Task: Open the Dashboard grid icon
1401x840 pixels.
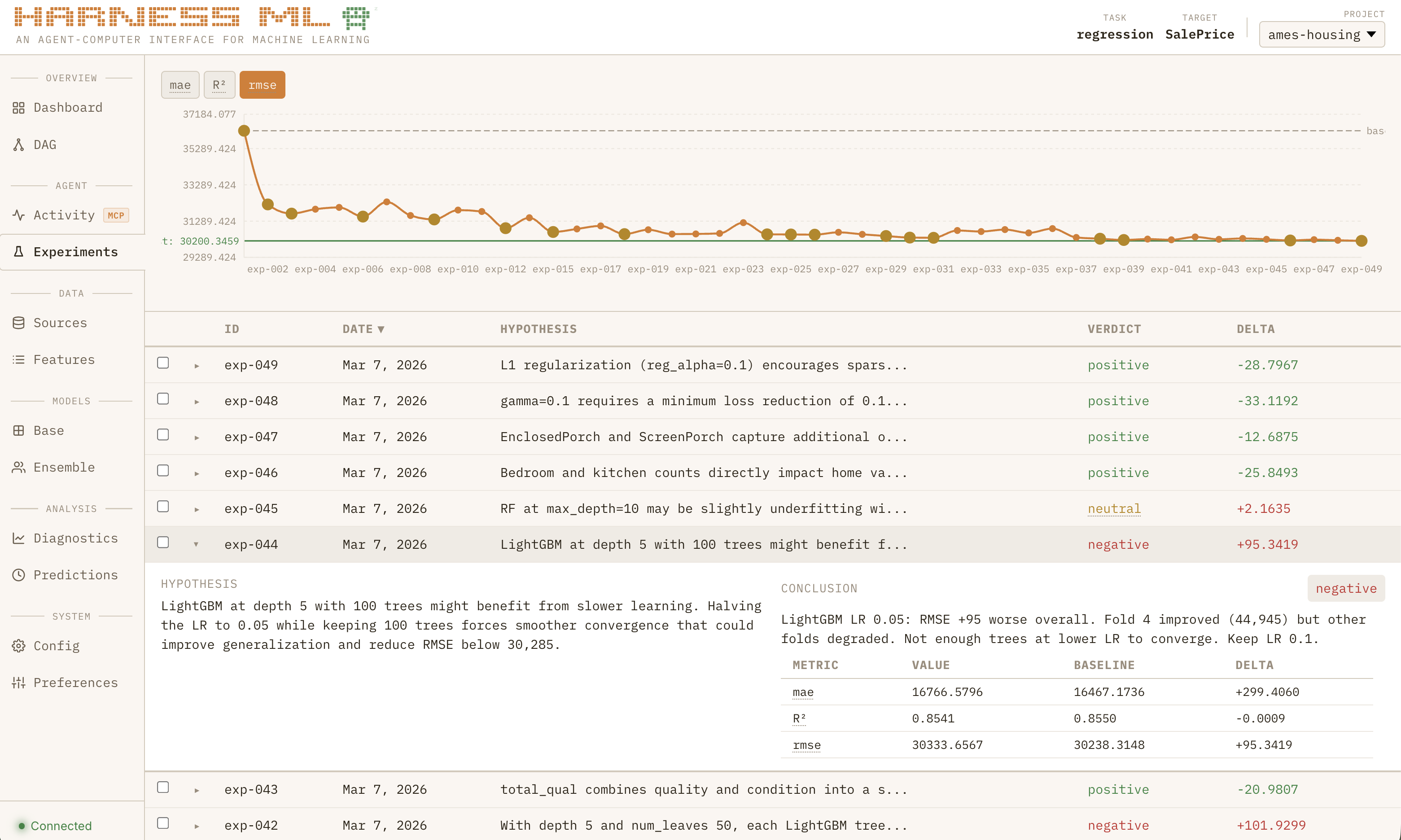Action: tap(19, 108)
